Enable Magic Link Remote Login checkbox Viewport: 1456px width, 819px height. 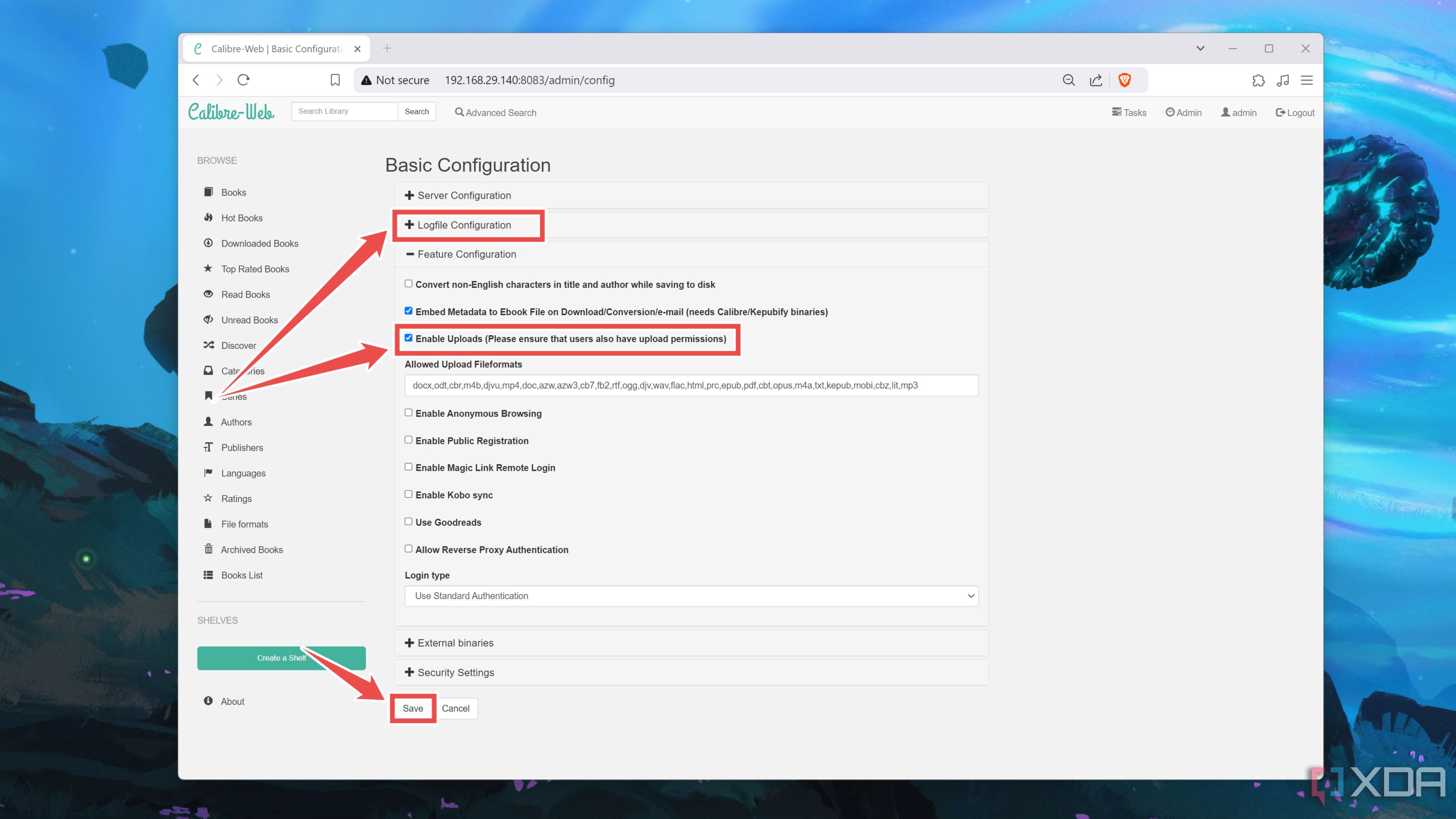408,467
